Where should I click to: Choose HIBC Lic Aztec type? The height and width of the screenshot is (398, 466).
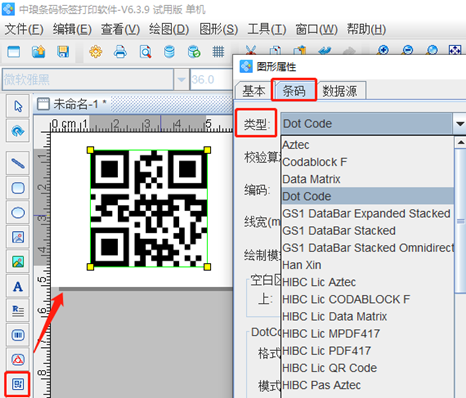[x=368, y=282]
